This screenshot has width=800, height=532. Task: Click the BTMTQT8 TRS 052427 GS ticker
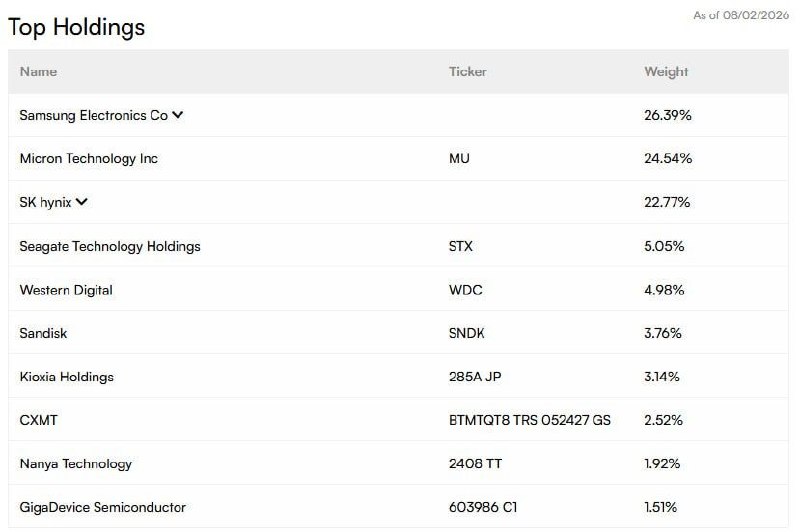pyautogui.click(x=530, y=420)
